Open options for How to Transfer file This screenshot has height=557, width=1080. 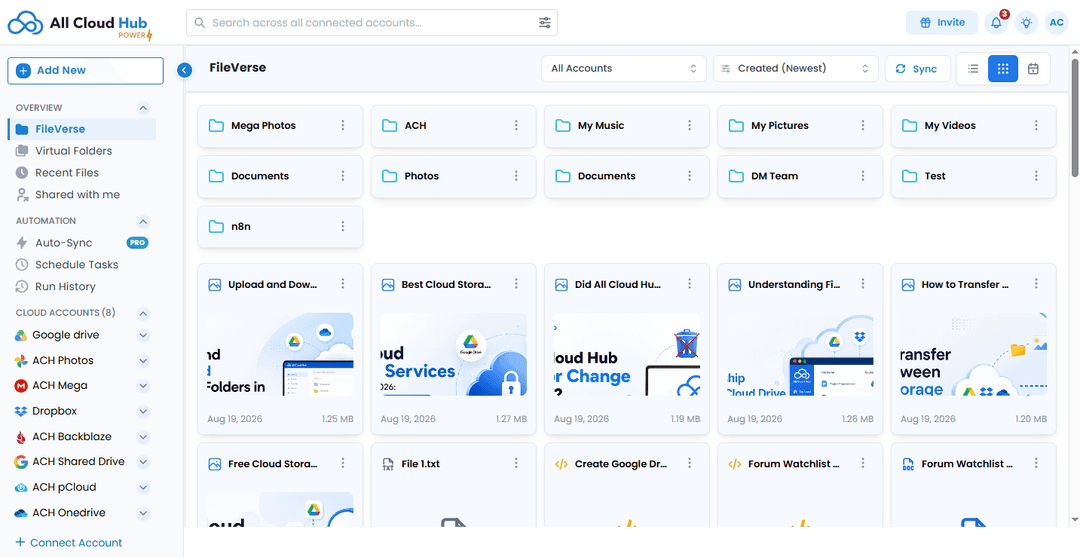[x=1036, y=284]
